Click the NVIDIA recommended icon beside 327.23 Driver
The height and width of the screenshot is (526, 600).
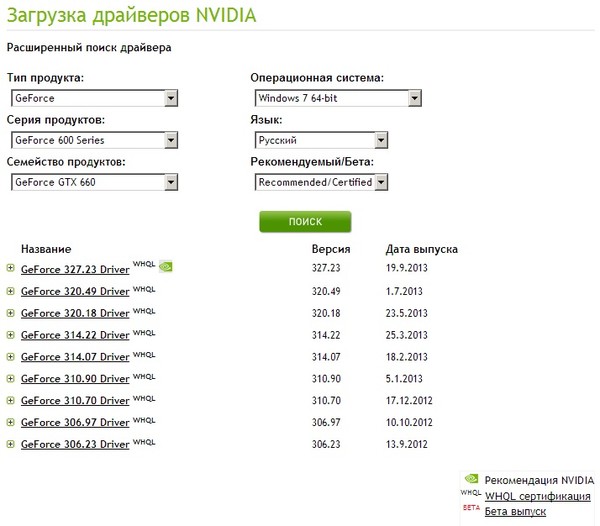point(166,266)
